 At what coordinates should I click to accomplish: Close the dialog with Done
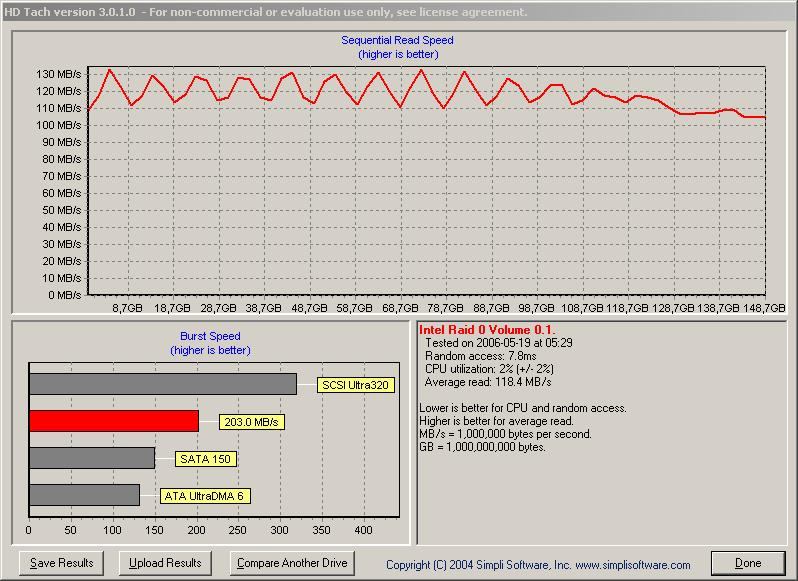(x=748, y=563)
